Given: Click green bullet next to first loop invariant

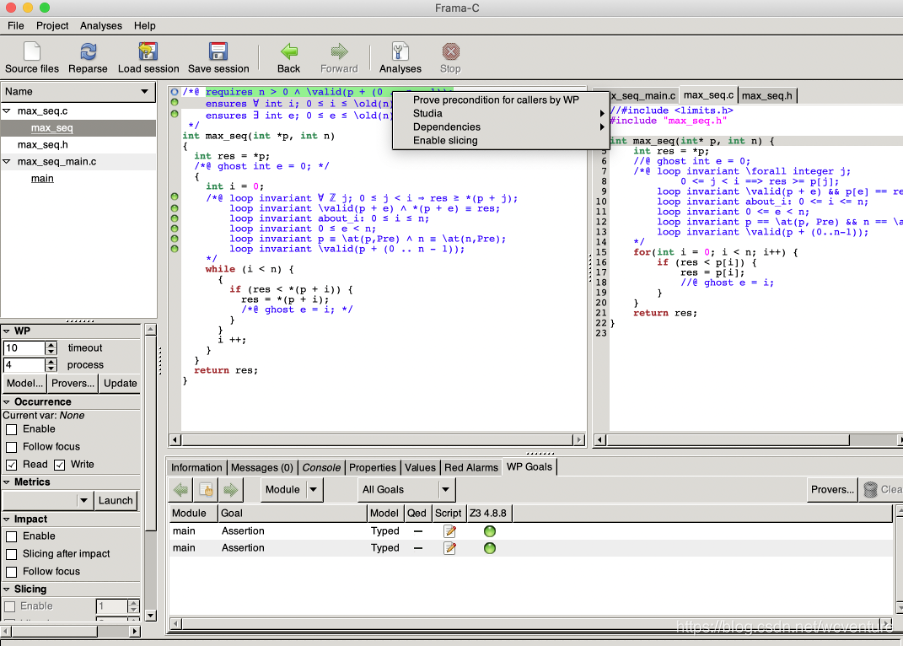Looking at the screenshot, I should click(175, 197).
